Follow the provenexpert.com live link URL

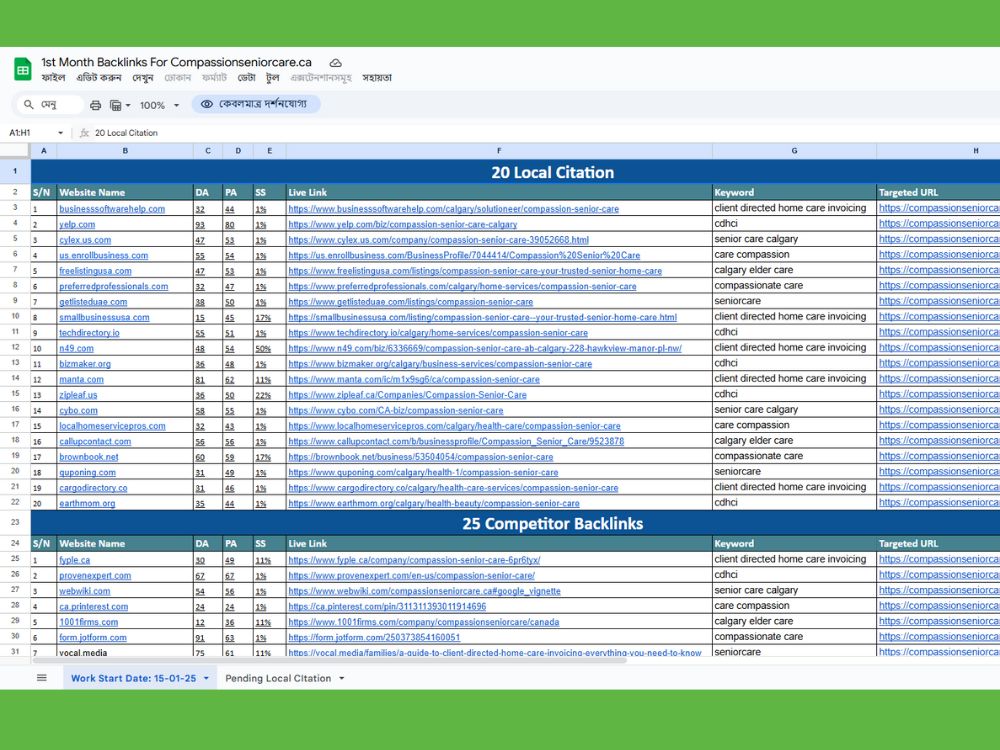[x=411, y=575]
